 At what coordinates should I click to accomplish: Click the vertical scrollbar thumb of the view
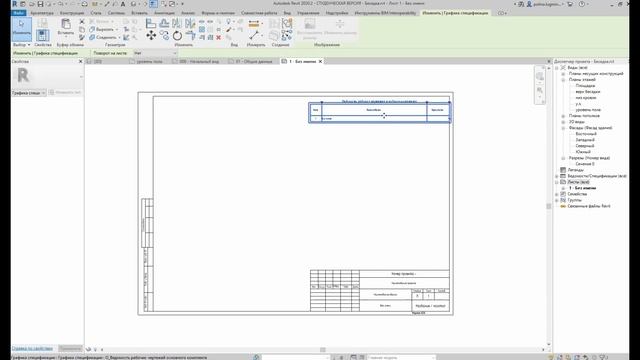coord(549,207)
